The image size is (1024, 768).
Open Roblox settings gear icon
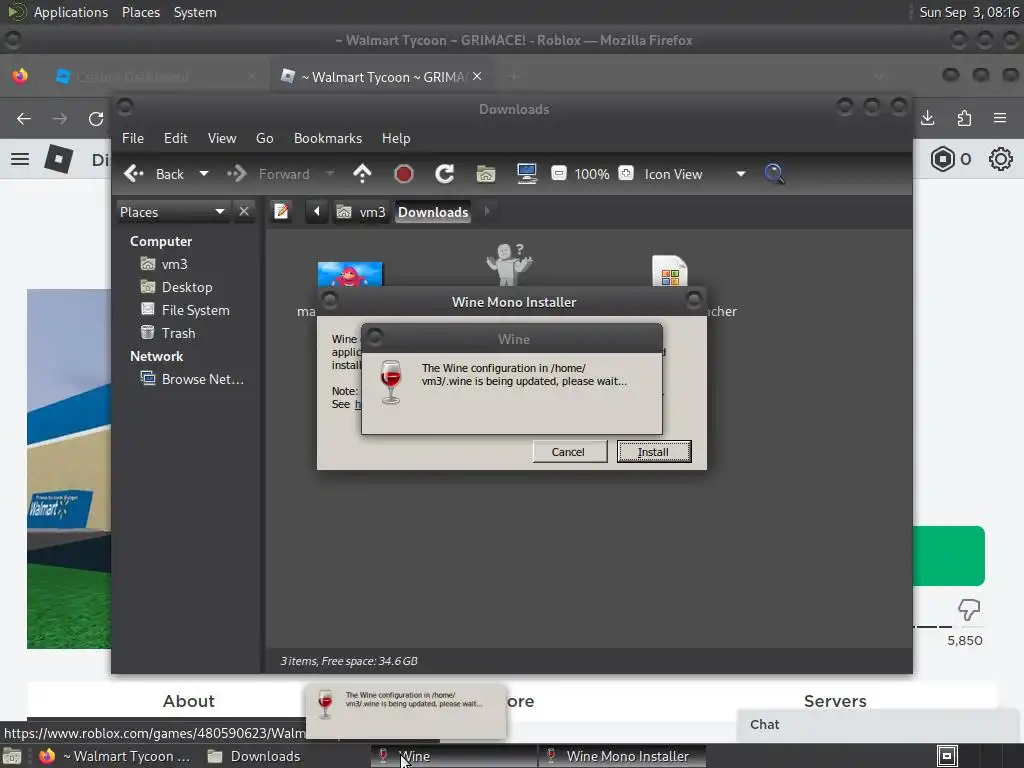pos(1000,159)
